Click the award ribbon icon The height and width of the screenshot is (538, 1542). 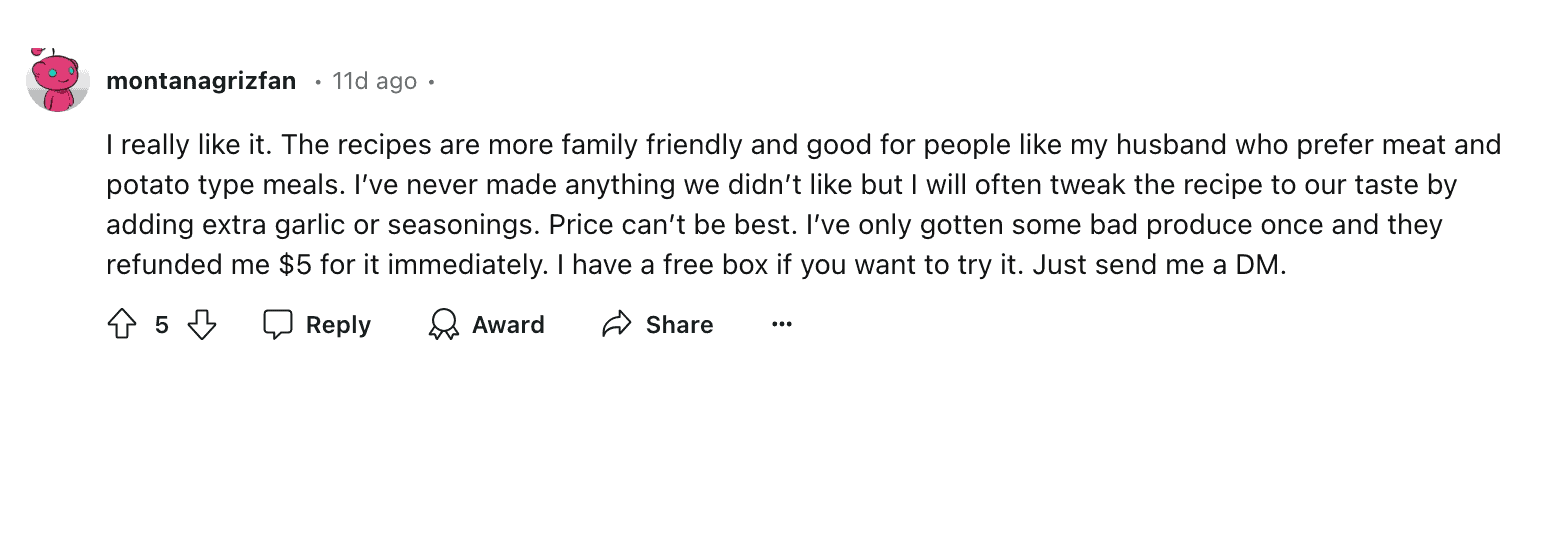click(442, 324)
